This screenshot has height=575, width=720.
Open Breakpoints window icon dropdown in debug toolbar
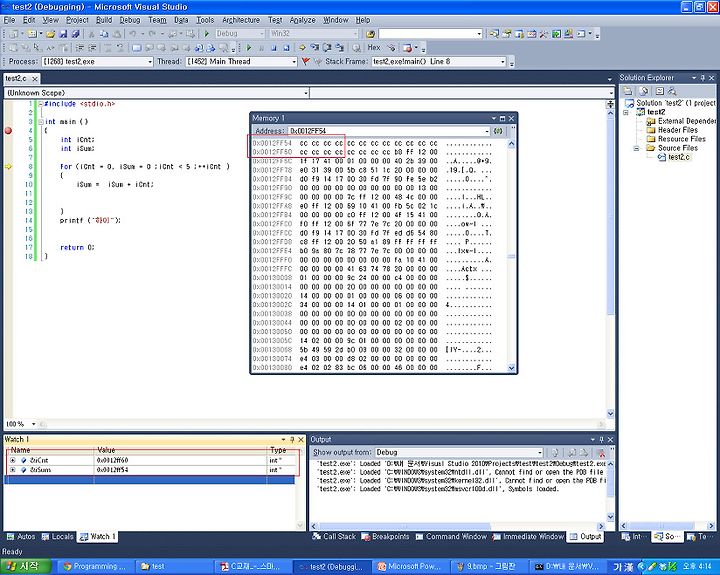tap(416, 47)
